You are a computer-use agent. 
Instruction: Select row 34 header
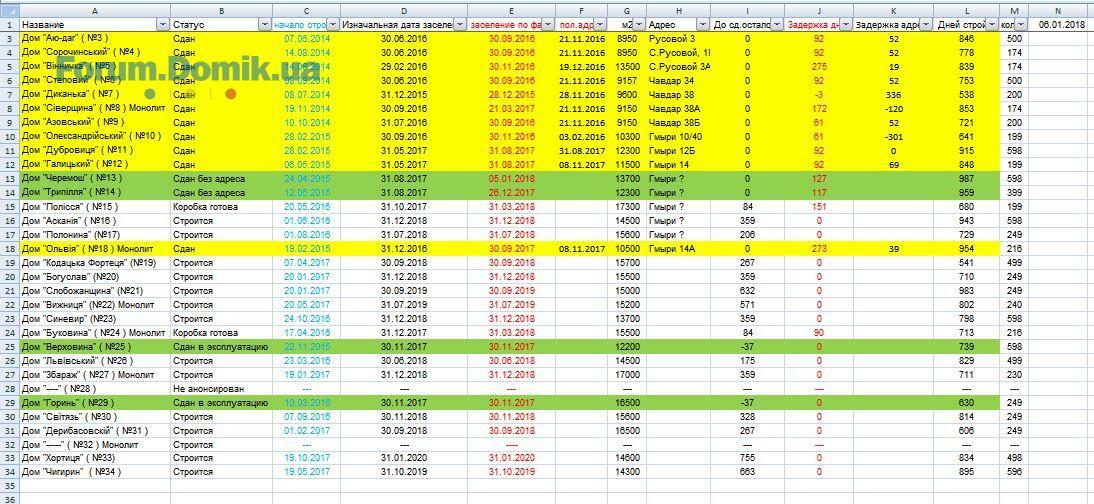click(x=9, y=472)
